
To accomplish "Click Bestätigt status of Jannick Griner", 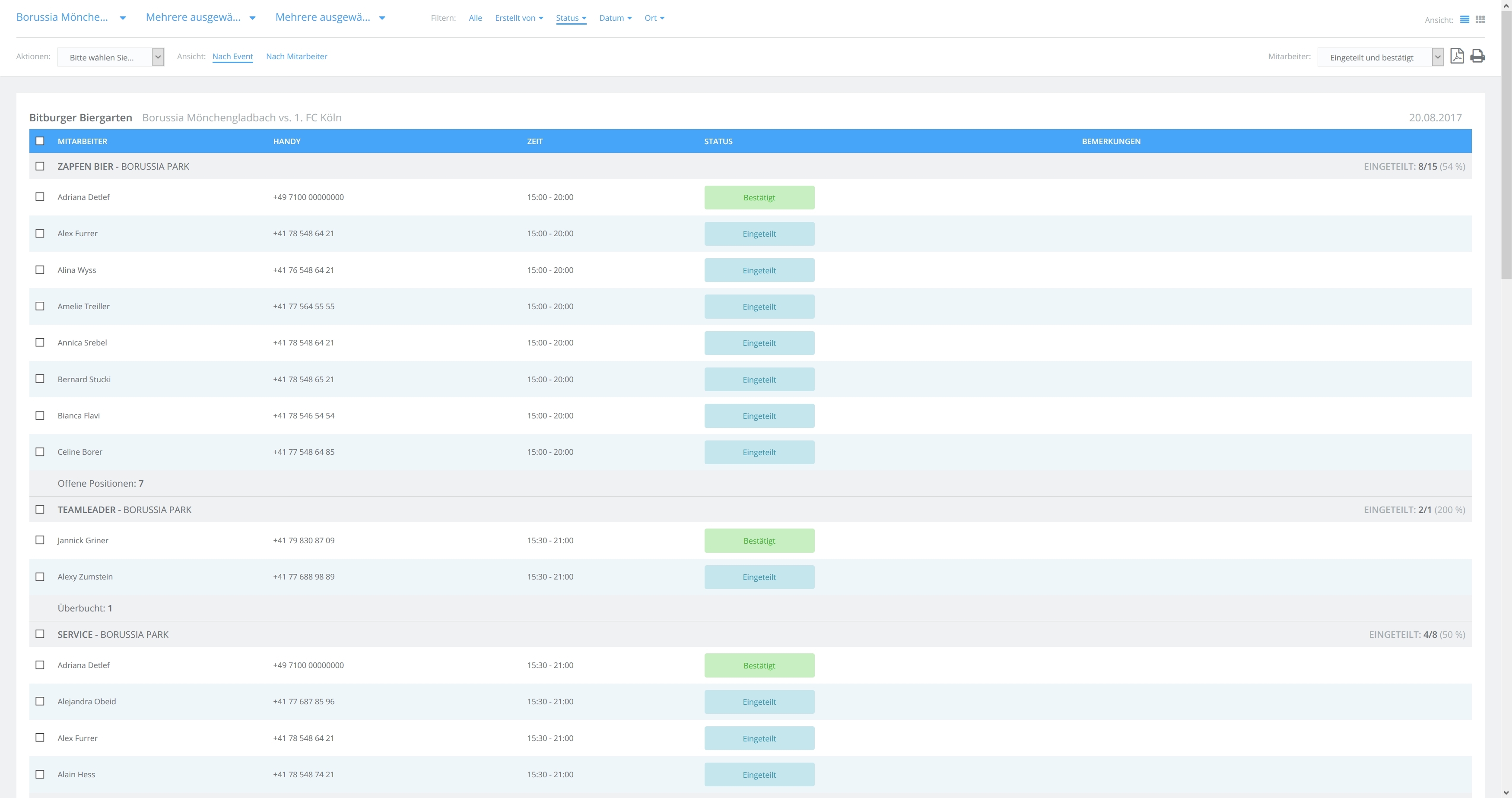I will 759,540.
